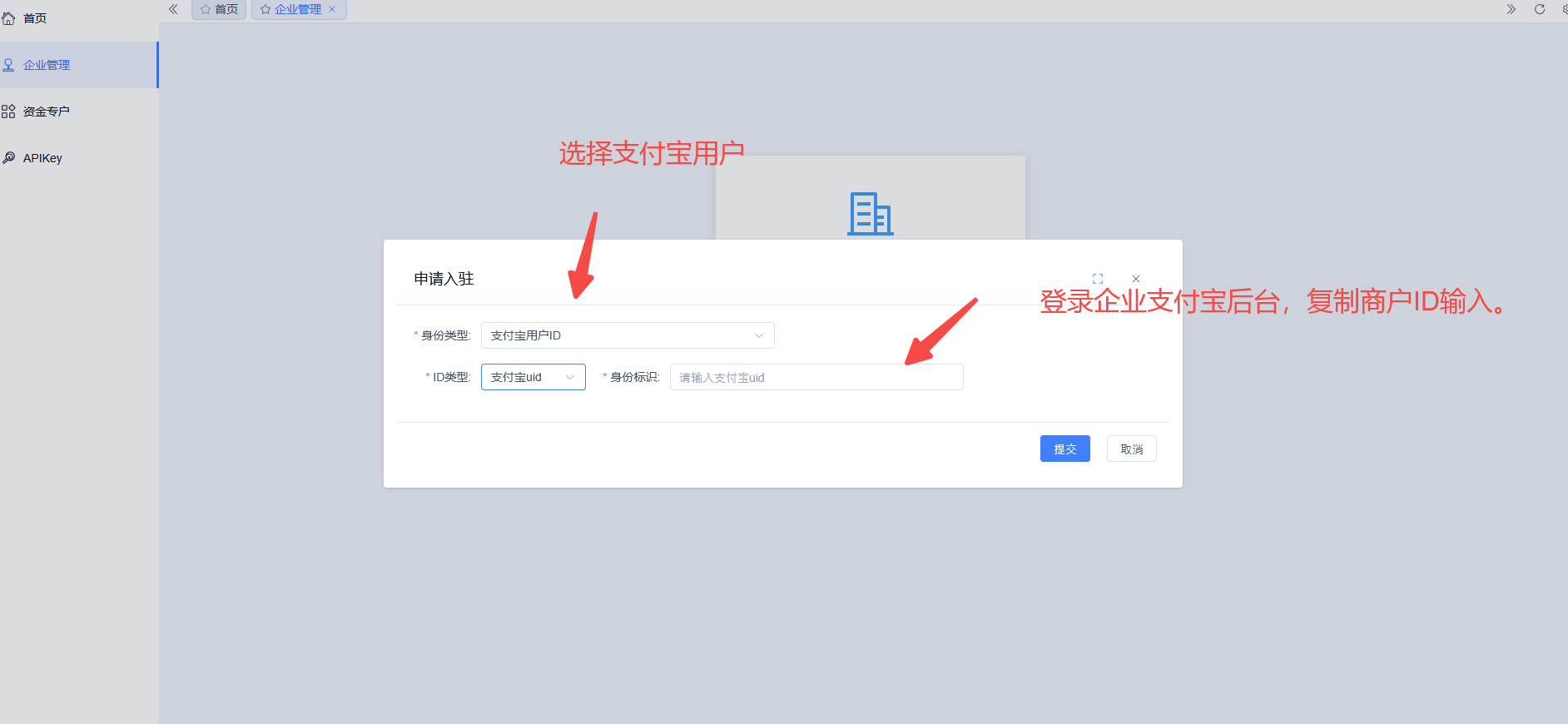Open settings via the gear icon
Screen dimensions: 1568x724
click(1564, 9)
